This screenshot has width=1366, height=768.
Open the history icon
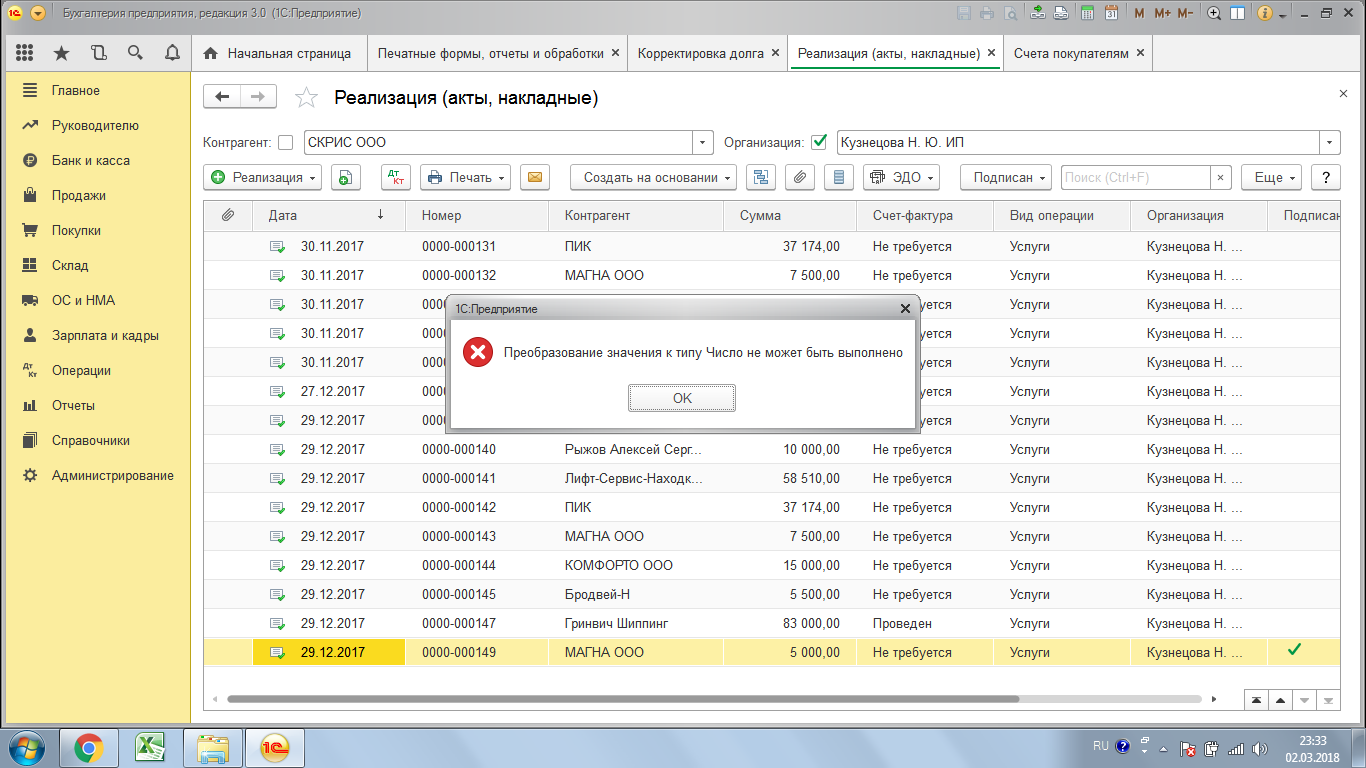click(x=98, y=53)
